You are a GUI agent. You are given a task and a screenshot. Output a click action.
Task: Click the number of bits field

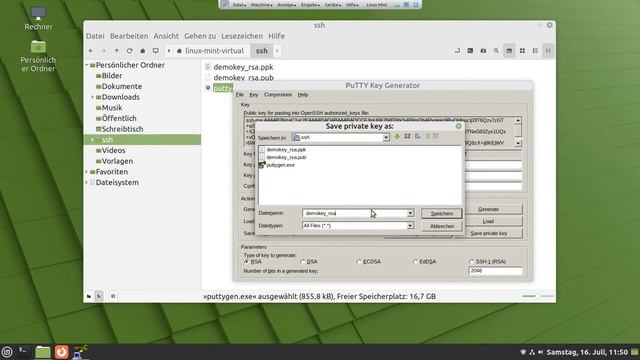pyautogui.click(x=495, y=271)
